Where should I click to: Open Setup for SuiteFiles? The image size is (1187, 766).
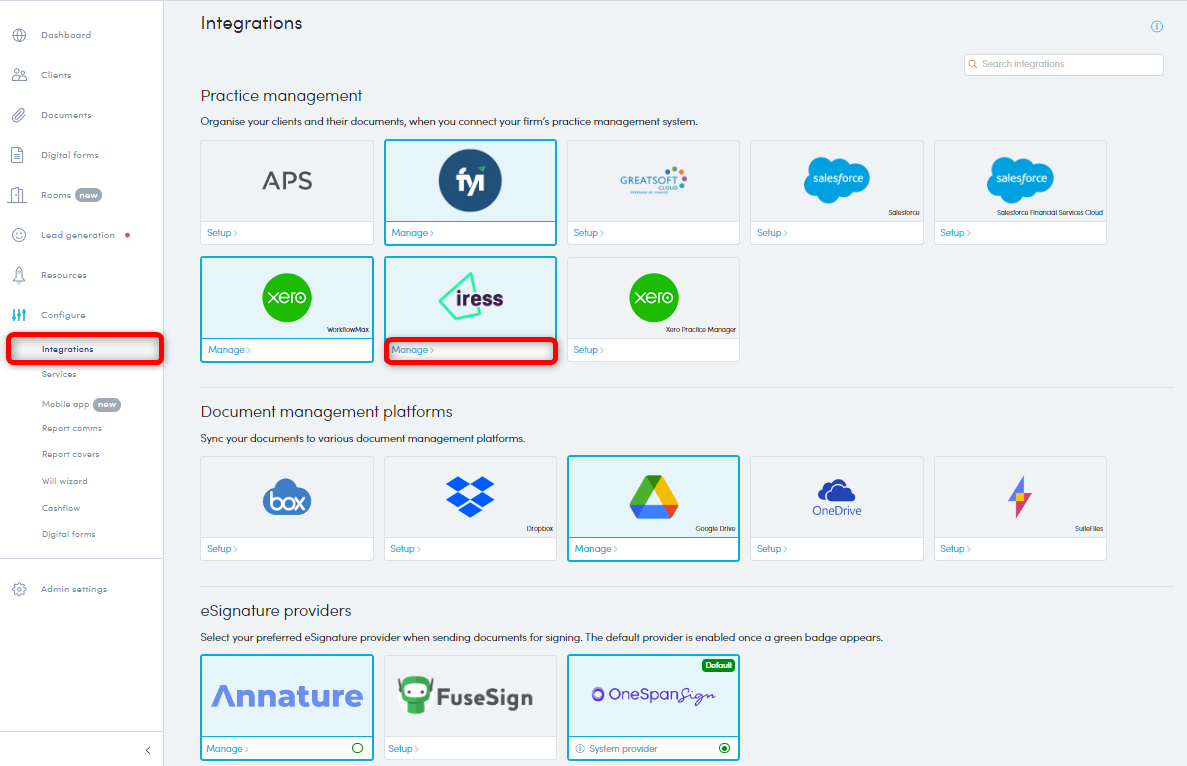[x=955, y=549]
